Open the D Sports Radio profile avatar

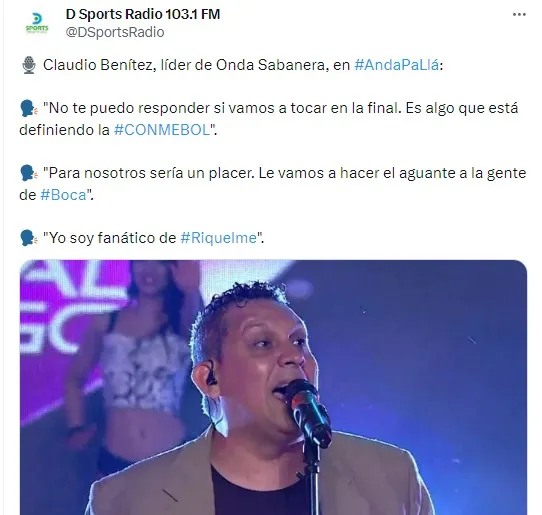pyautogui.click(x=37, y=23)
